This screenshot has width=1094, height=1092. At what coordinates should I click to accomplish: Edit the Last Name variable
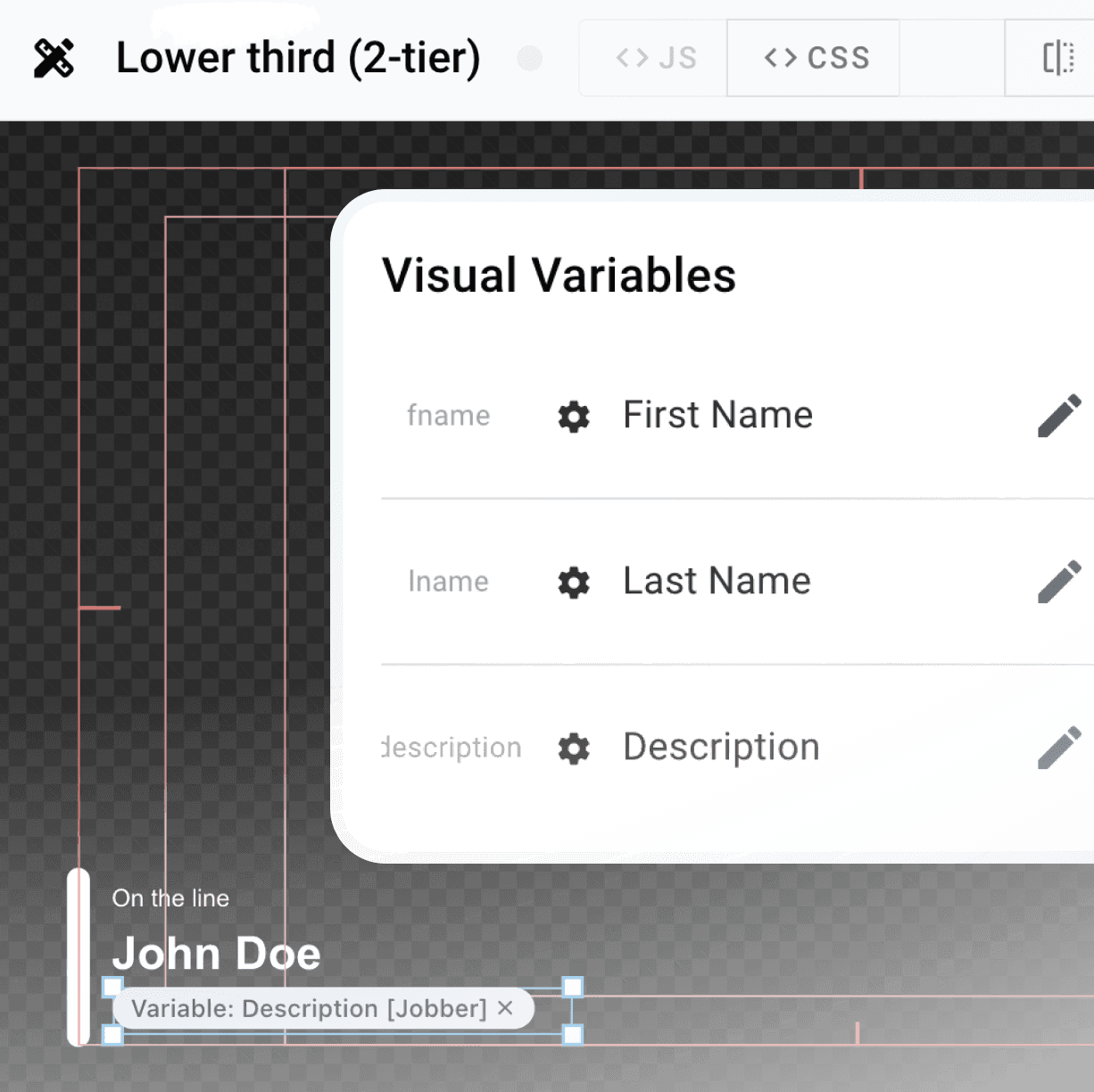pos(1060,581)
